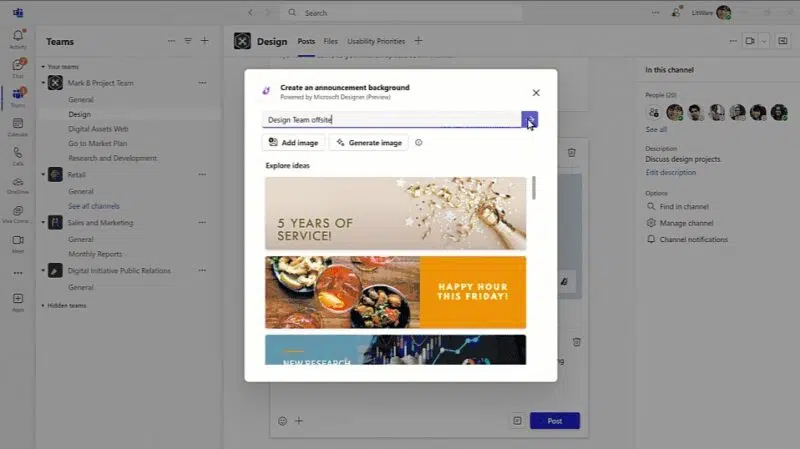Select the Happy Hour This Friday banner
This screenshot has height=449, width=800.
coord(395,292)
